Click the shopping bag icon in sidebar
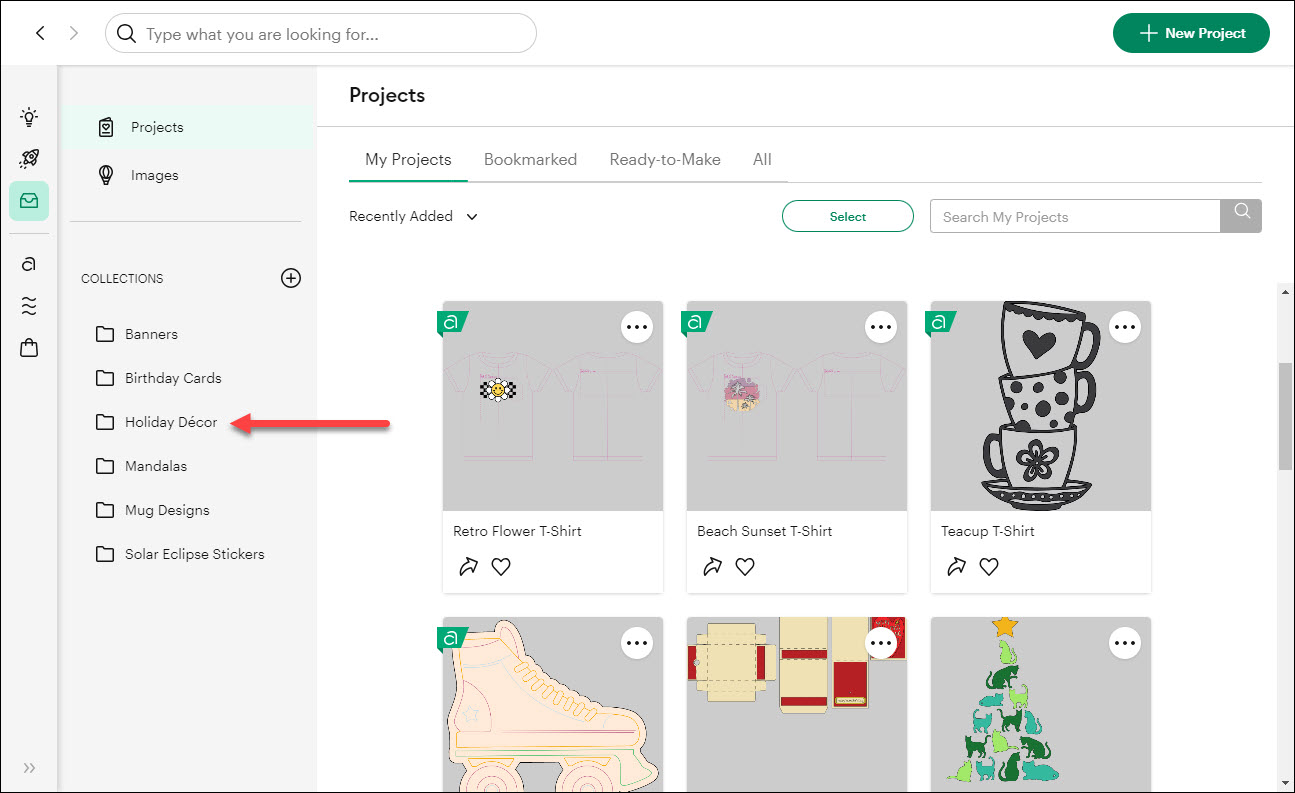The height and width of the screenshot is (793, 1295). (29, 348)
